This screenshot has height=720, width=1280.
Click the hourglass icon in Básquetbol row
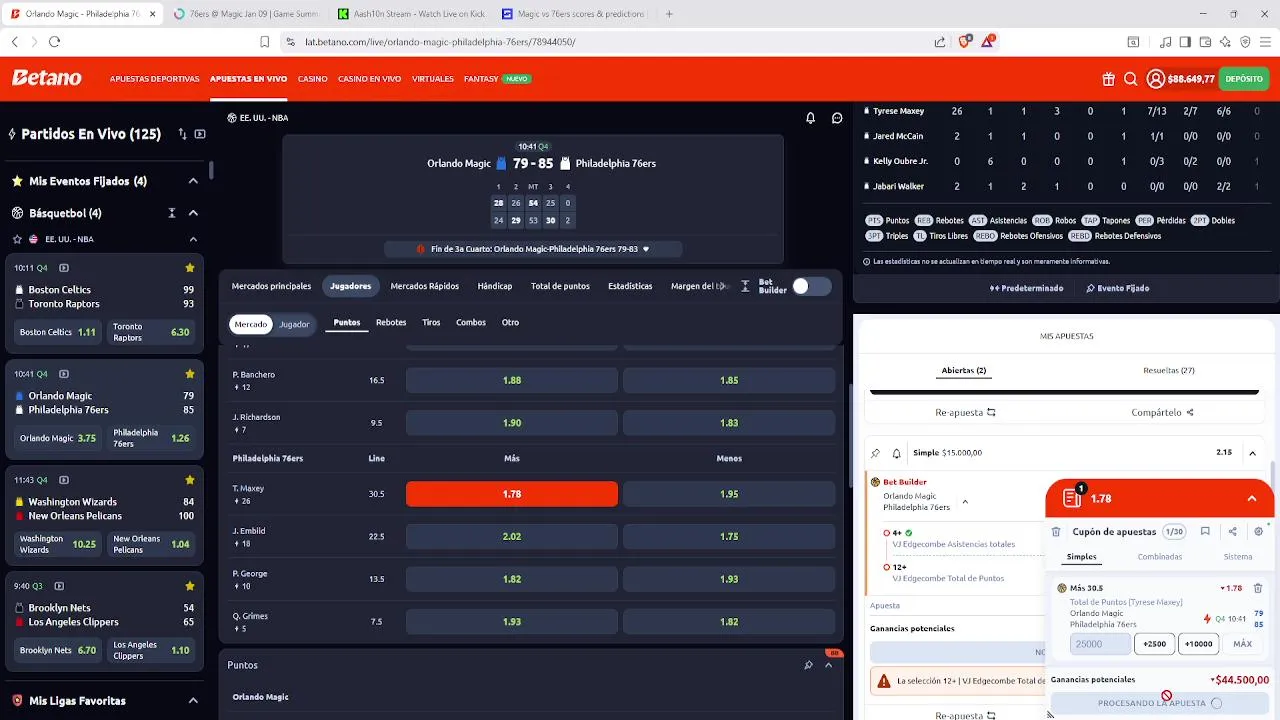[x=172, y=213]
